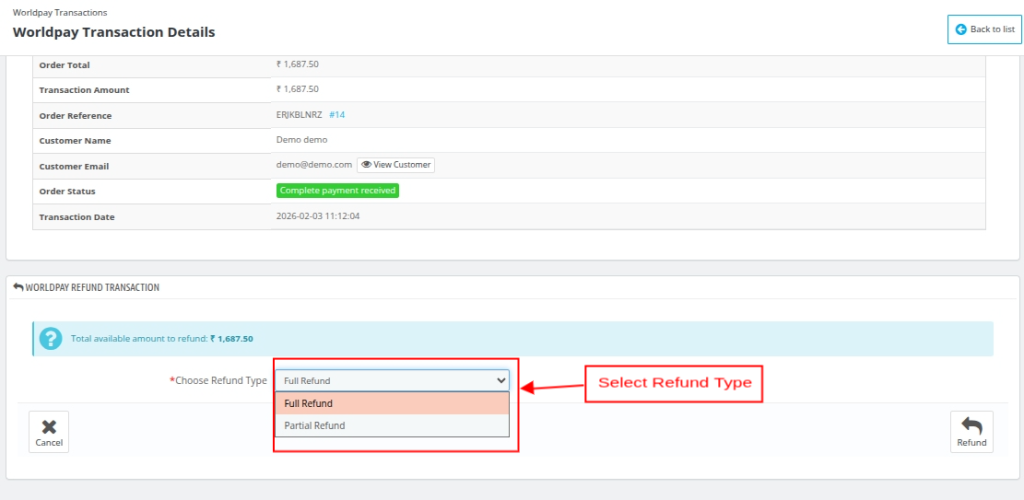Click the arrow icon in Worldpay Refund Transaction header
Image resolution: width=1024 pixels, height=500 pixels.
17,287
